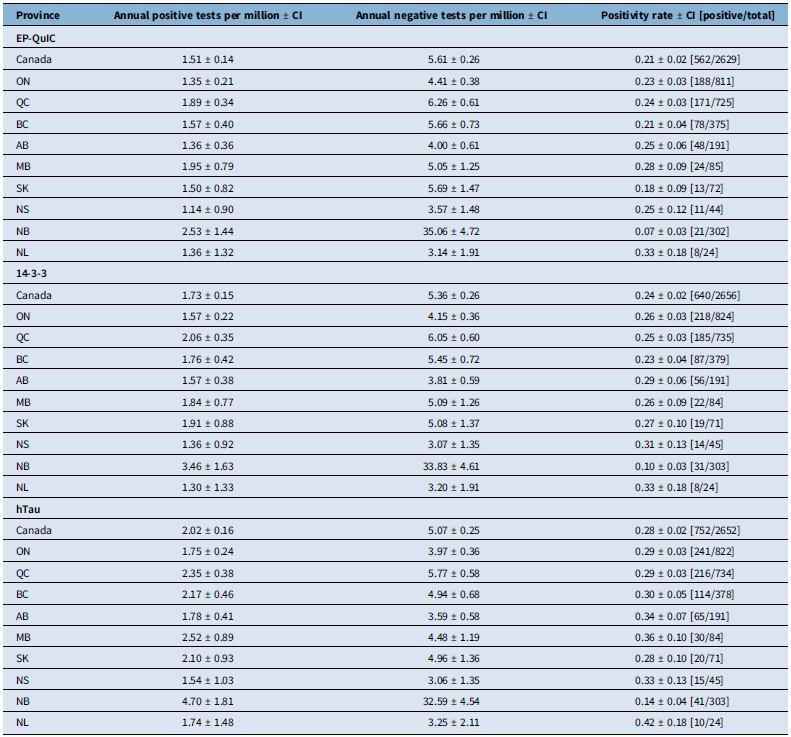The image size is (791, 737).
Task: Select the value 32.59 ± 4.54
Action: 453,700
